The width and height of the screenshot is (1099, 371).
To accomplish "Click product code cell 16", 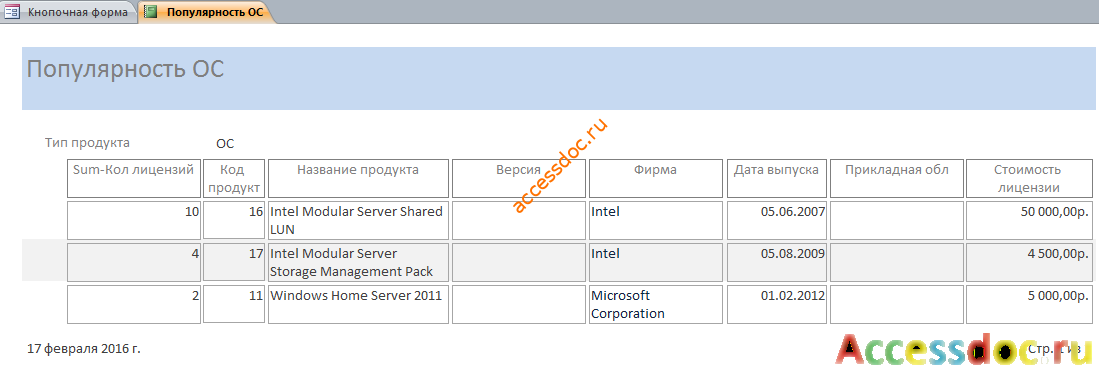I will pos(235,220).
